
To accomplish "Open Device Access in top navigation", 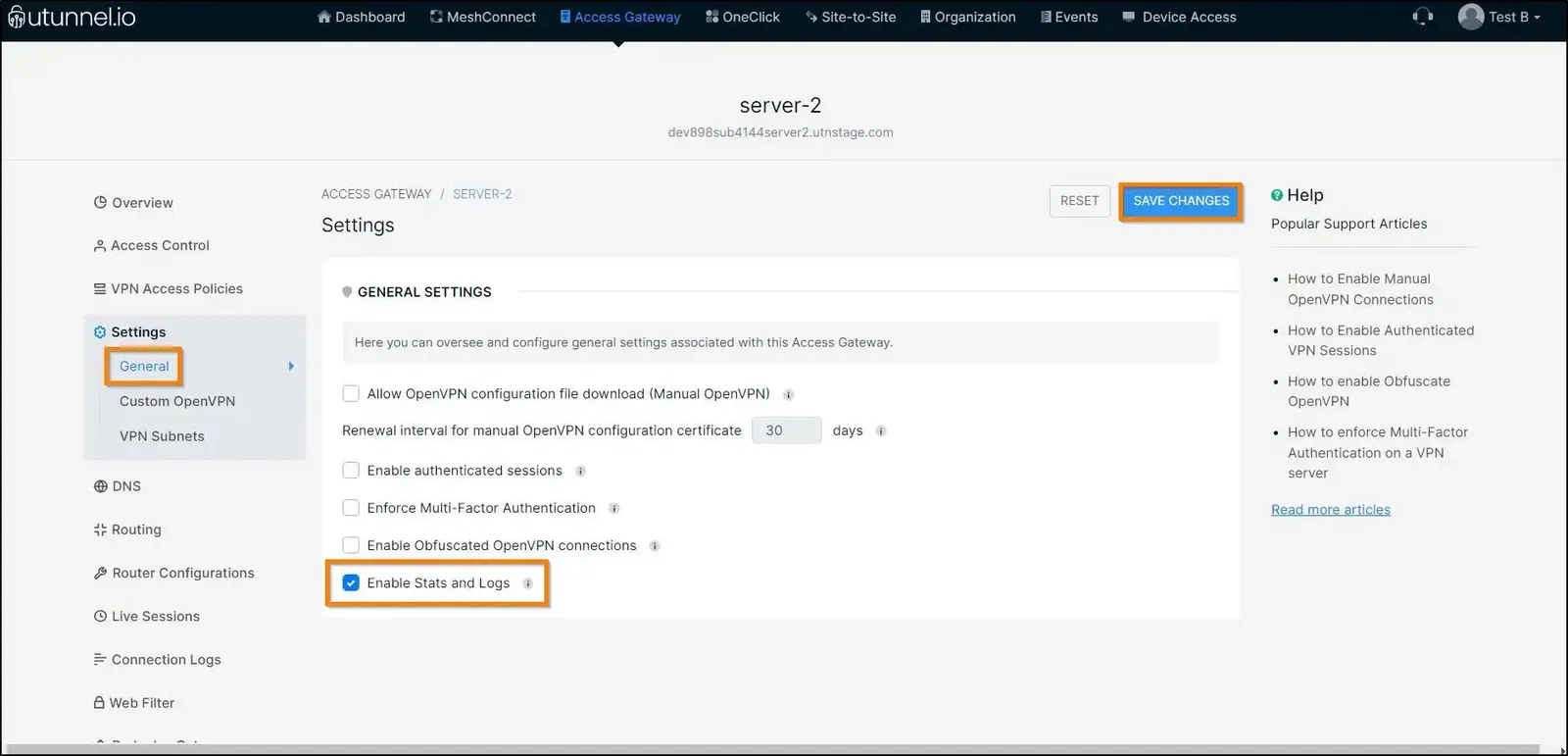I will coord(1180,17).
